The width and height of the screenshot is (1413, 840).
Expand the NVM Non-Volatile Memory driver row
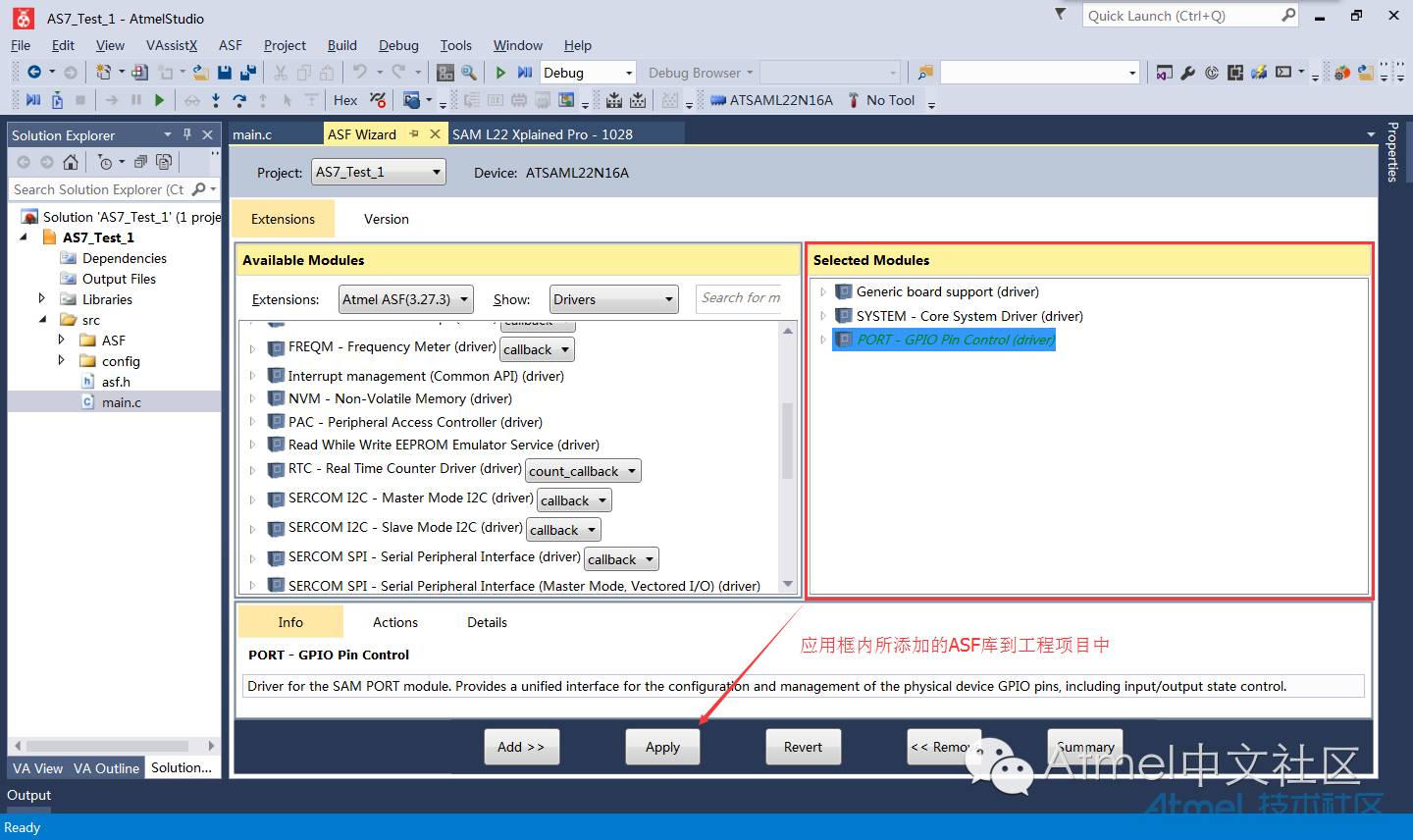pos(252,399)
